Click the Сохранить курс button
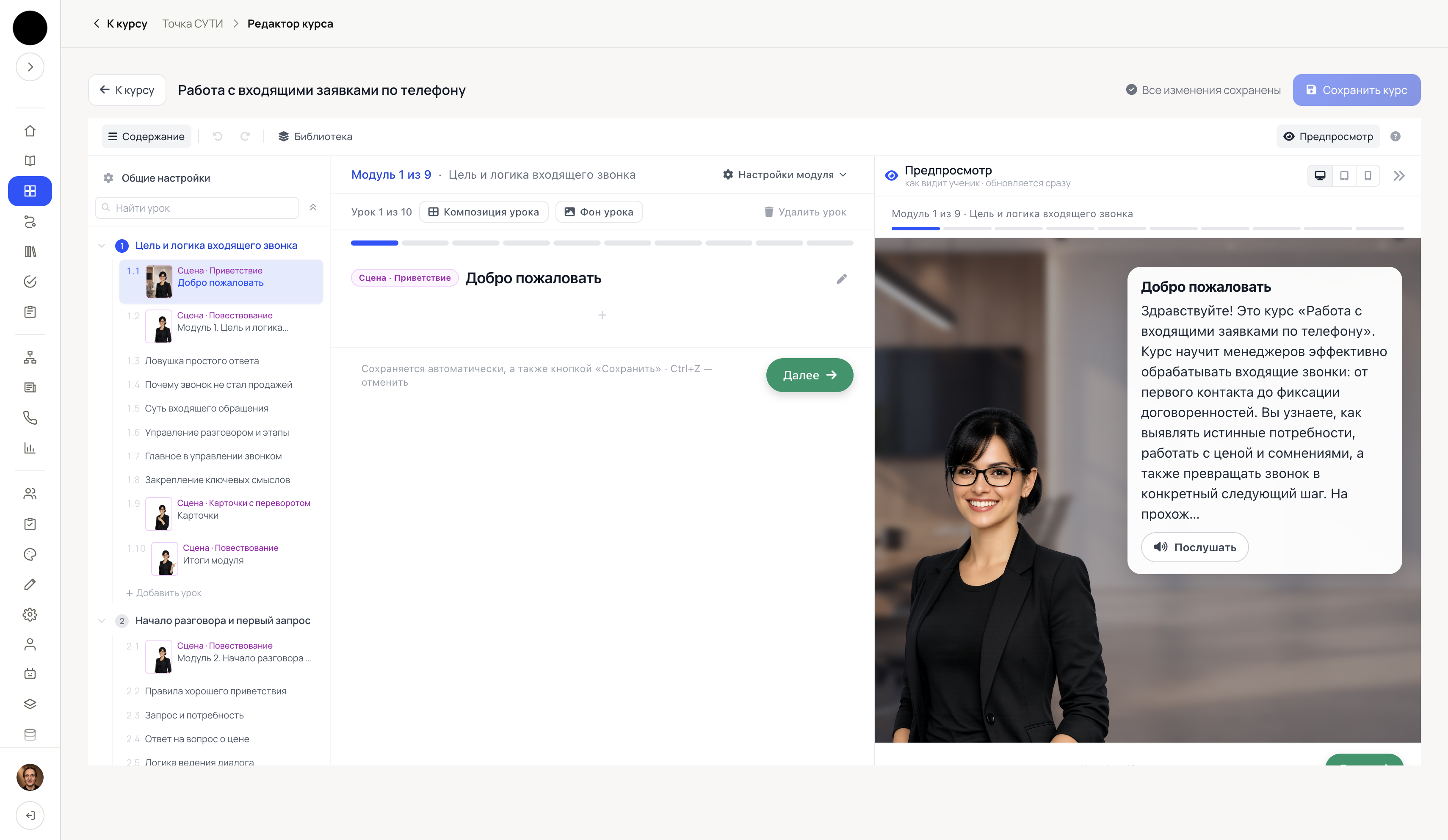The image size is (1448, 840). tap(1357, 90)
